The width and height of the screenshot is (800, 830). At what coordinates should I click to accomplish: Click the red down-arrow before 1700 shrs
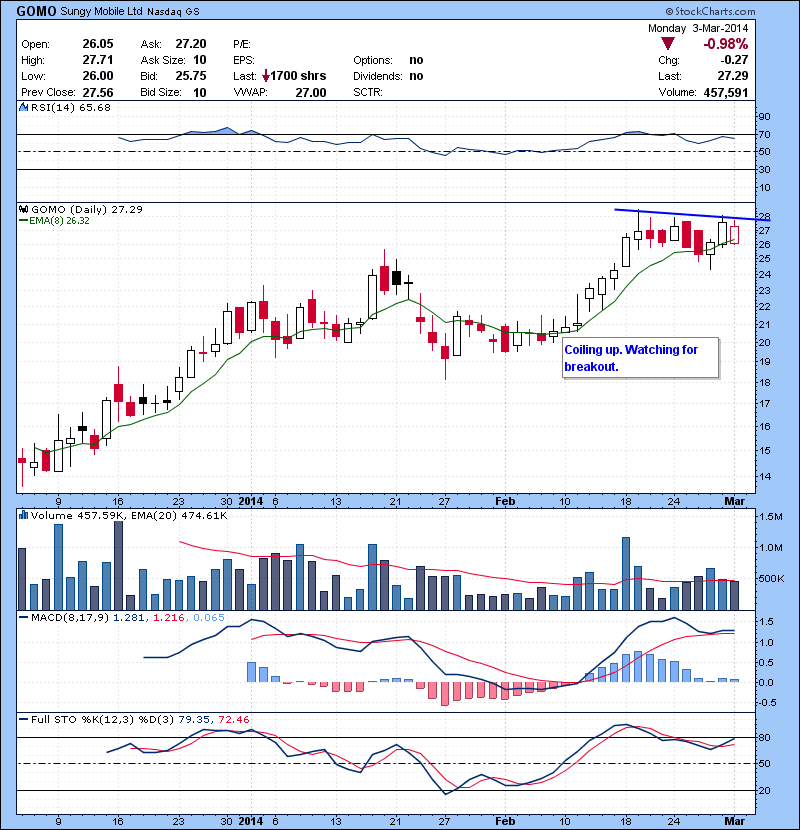pyautogui.click(x=266, y=76)
